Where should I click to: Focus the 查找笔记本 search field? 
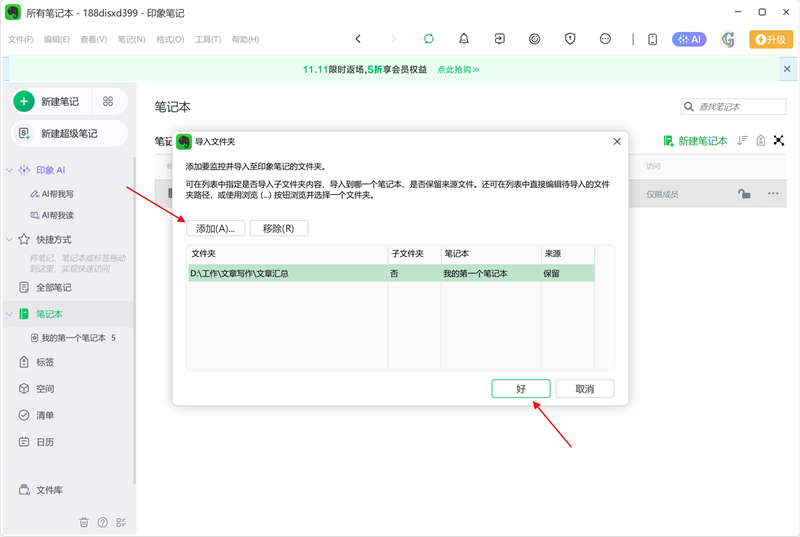tap(733, 107)
